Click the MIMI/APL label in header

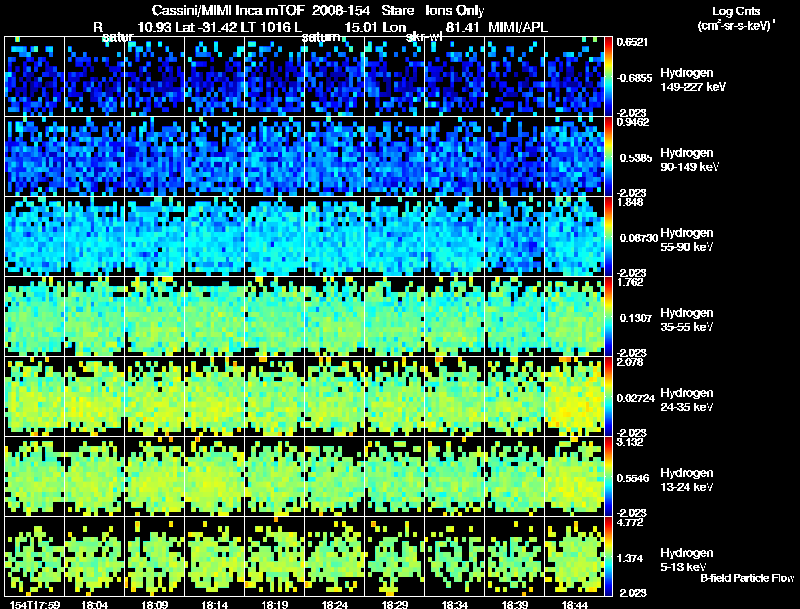click(x=518, y=27)
